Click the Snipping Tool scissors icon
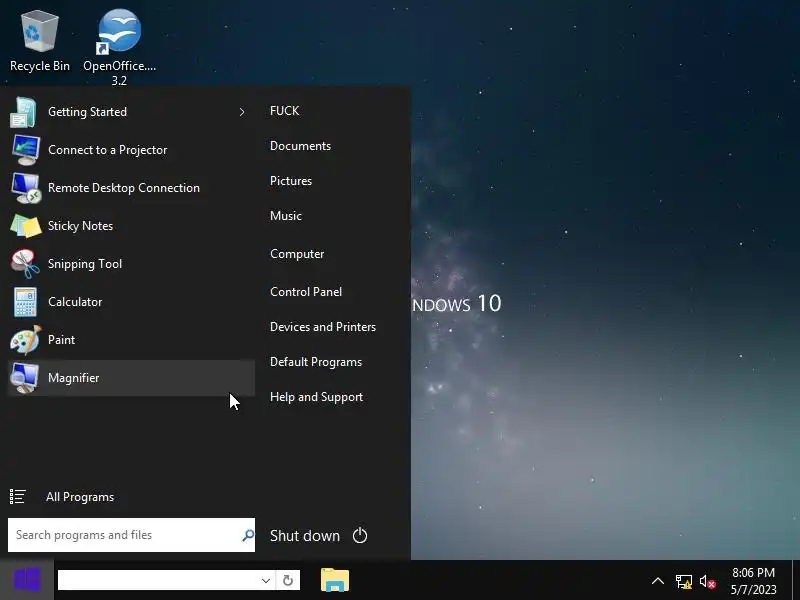This screenshot has height=600, width=800. (25, 264)
